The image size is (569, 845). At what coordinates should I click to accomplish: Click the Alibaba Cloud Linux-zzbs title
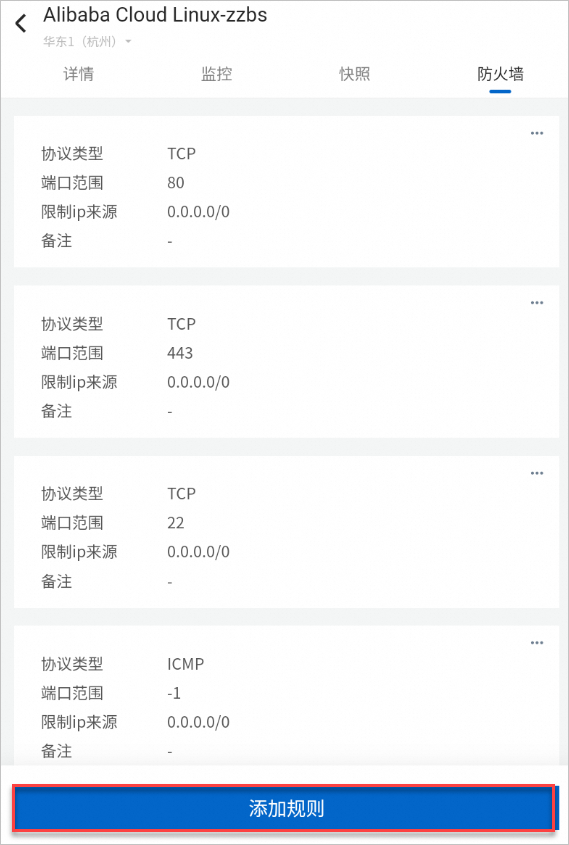[x=155, y=15]
